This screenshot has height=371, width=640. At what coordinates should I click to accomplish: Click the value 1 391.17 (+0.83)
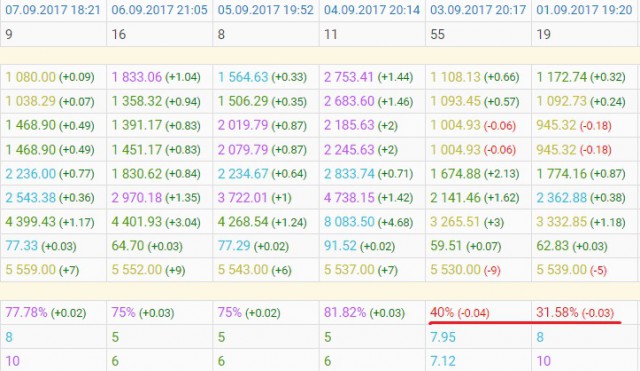point(156,125)
